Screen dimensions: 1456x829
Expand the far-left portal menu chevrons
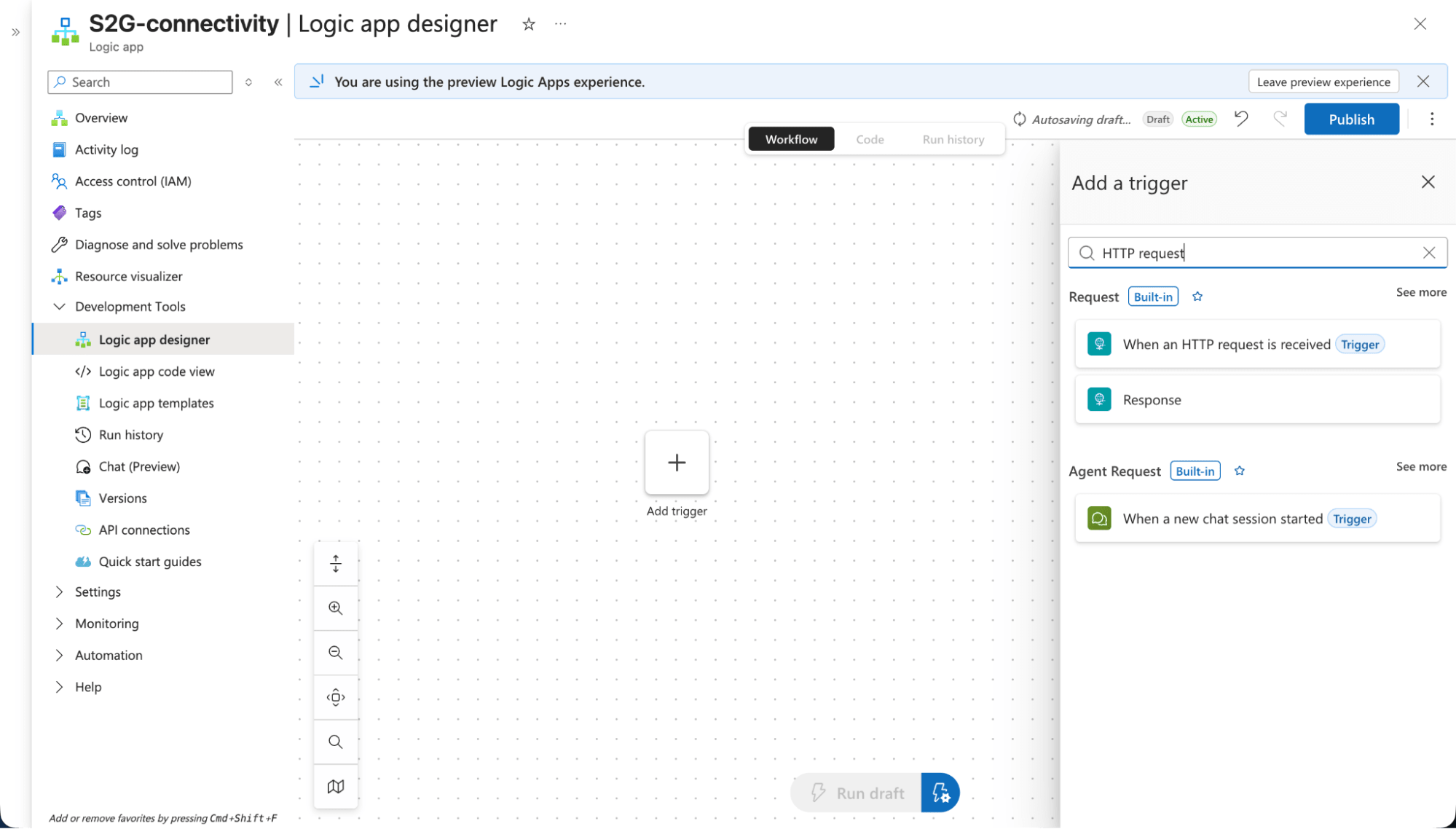[x=15, y=32]
